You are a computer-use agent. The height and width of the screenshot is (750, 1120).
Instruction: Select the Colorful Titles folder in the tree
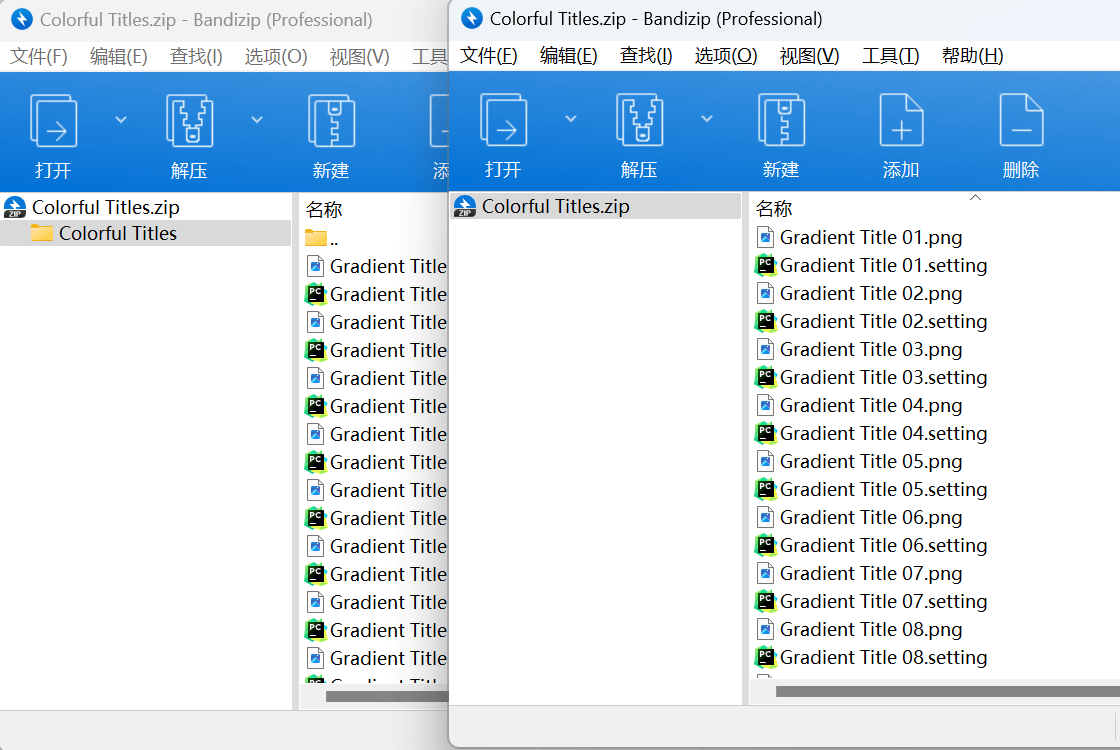coord(117,234)
